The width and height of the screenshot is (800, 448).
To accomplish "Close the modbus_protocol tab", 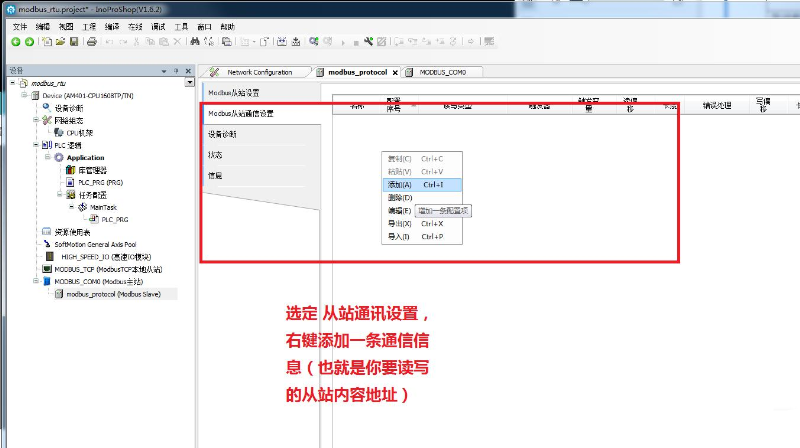I will [395, 72].
